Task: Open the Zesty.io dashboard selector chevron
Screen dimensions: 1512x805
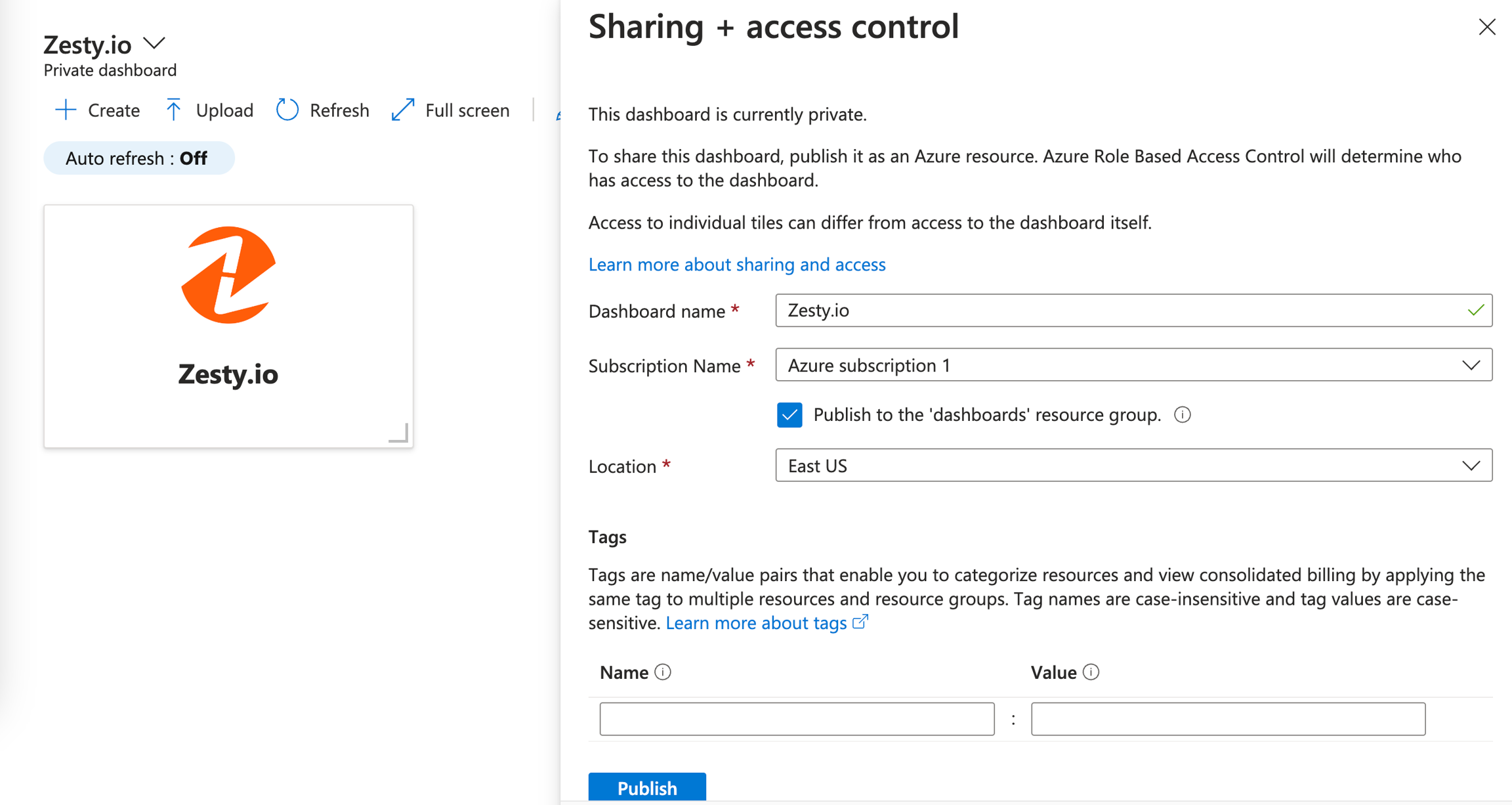Action: [154, 43]
